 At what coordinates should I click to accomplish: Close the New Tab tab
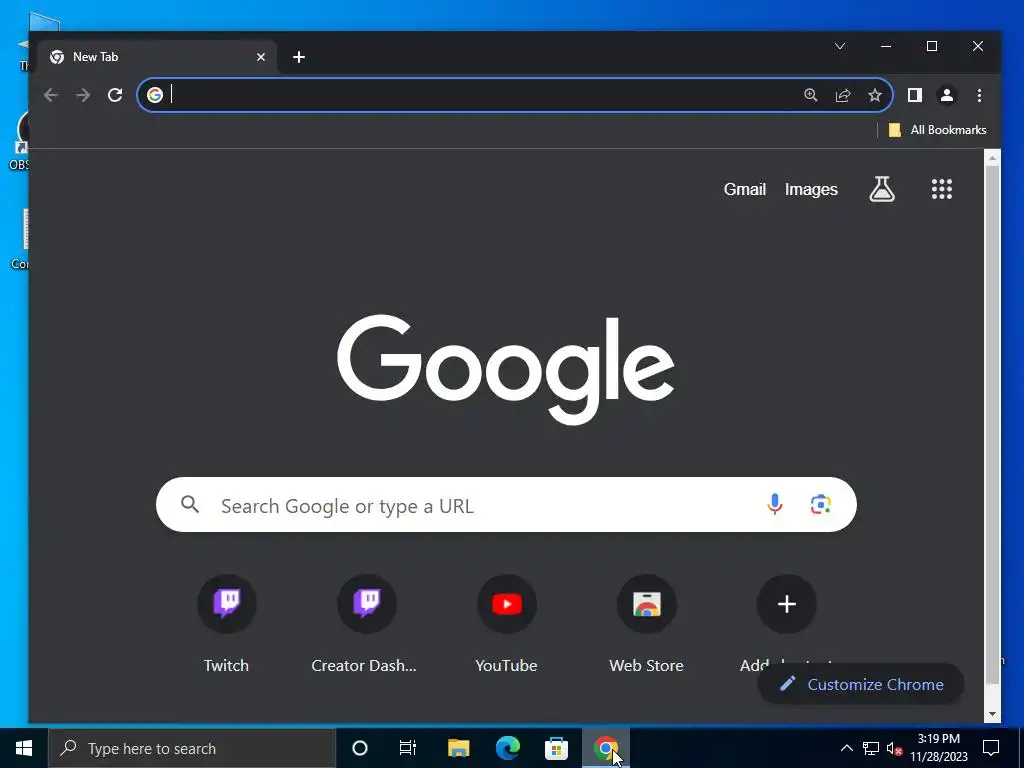pyautogui.click(x=261, y=57)
